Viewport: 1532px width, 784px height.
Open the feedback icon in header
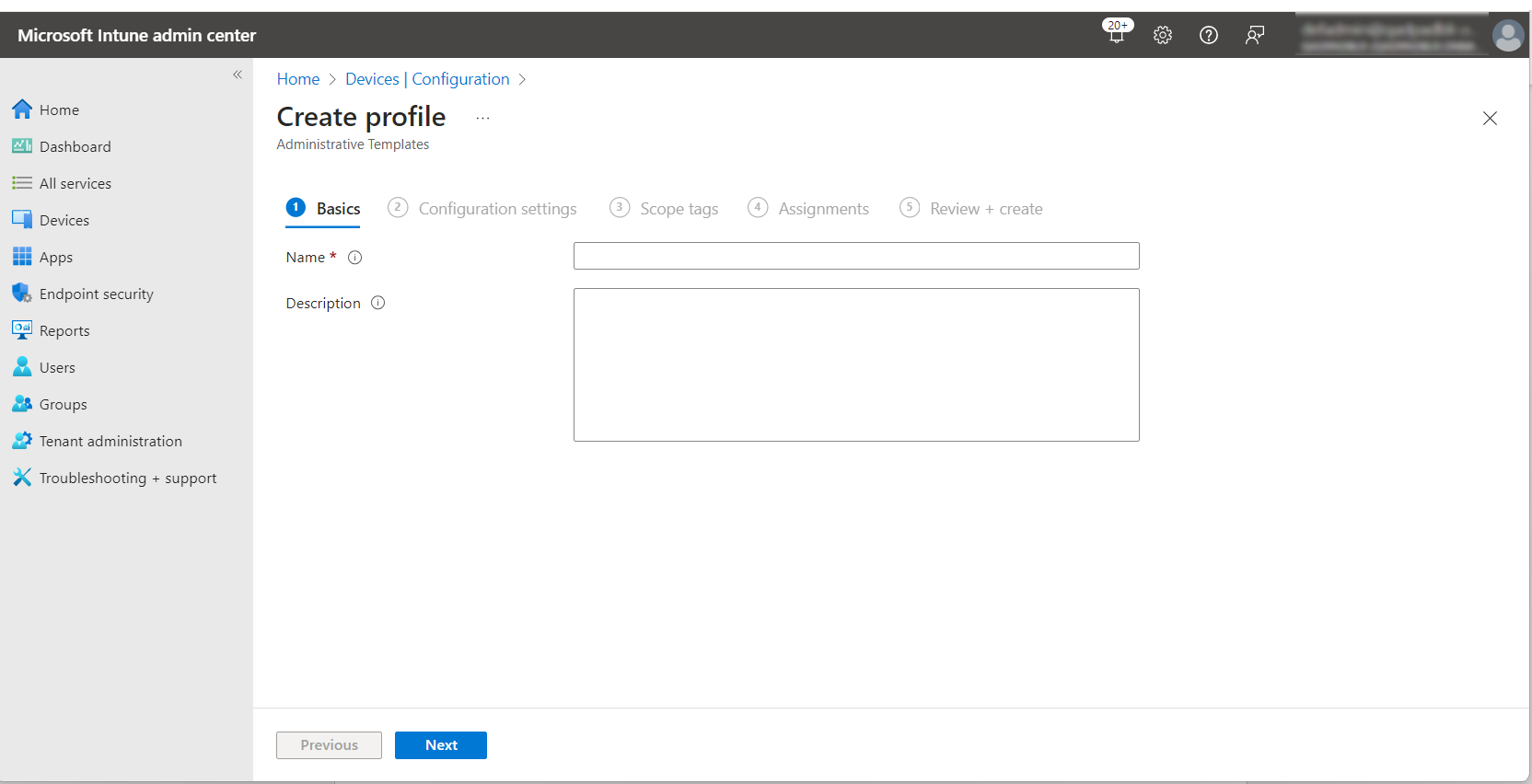pyautogui.click(x=1254, y=35)
